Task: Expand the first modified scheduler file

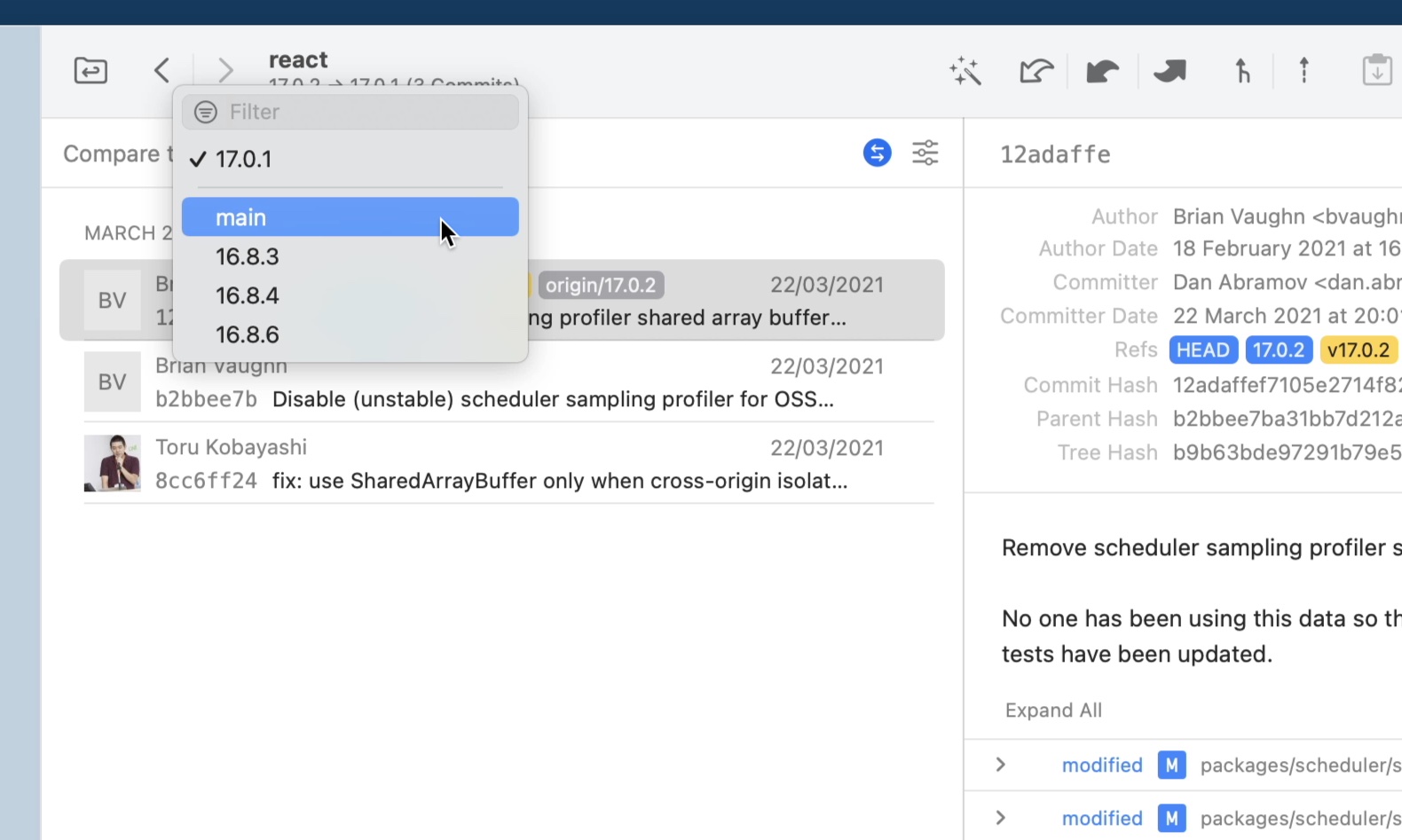Action: click(x=1001, y=765)
